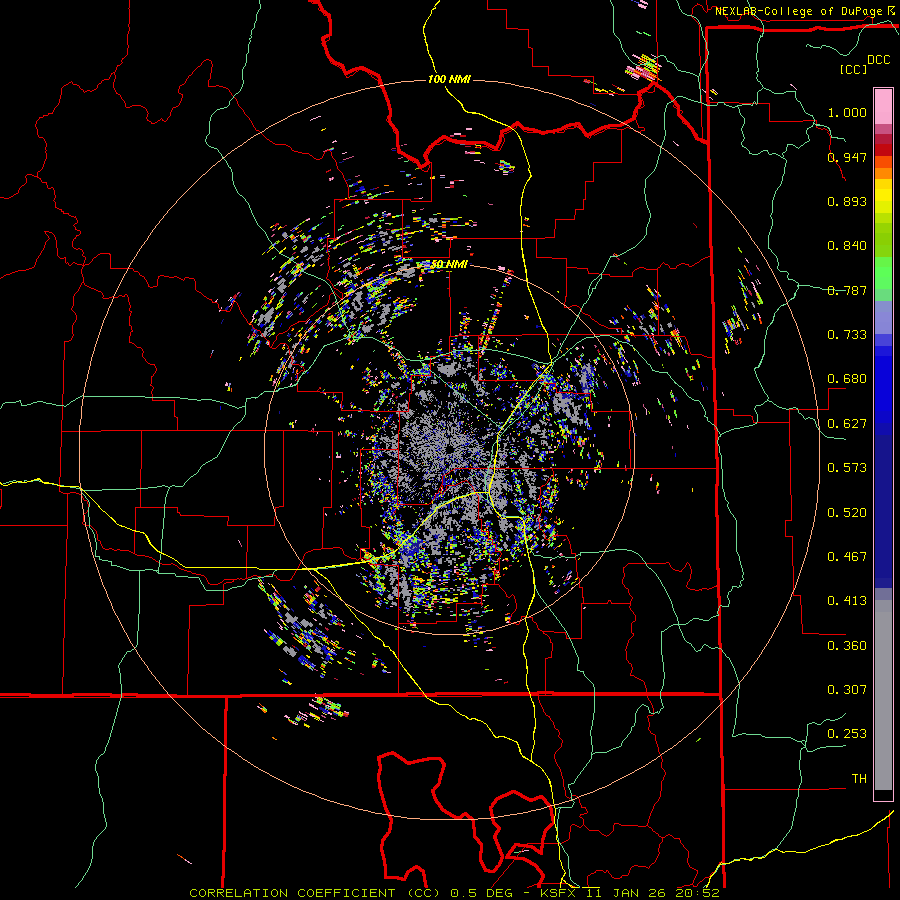Pick the bright green segment of the color bar
This screenshot has width=900, height=900.
(x=883, y=273)
